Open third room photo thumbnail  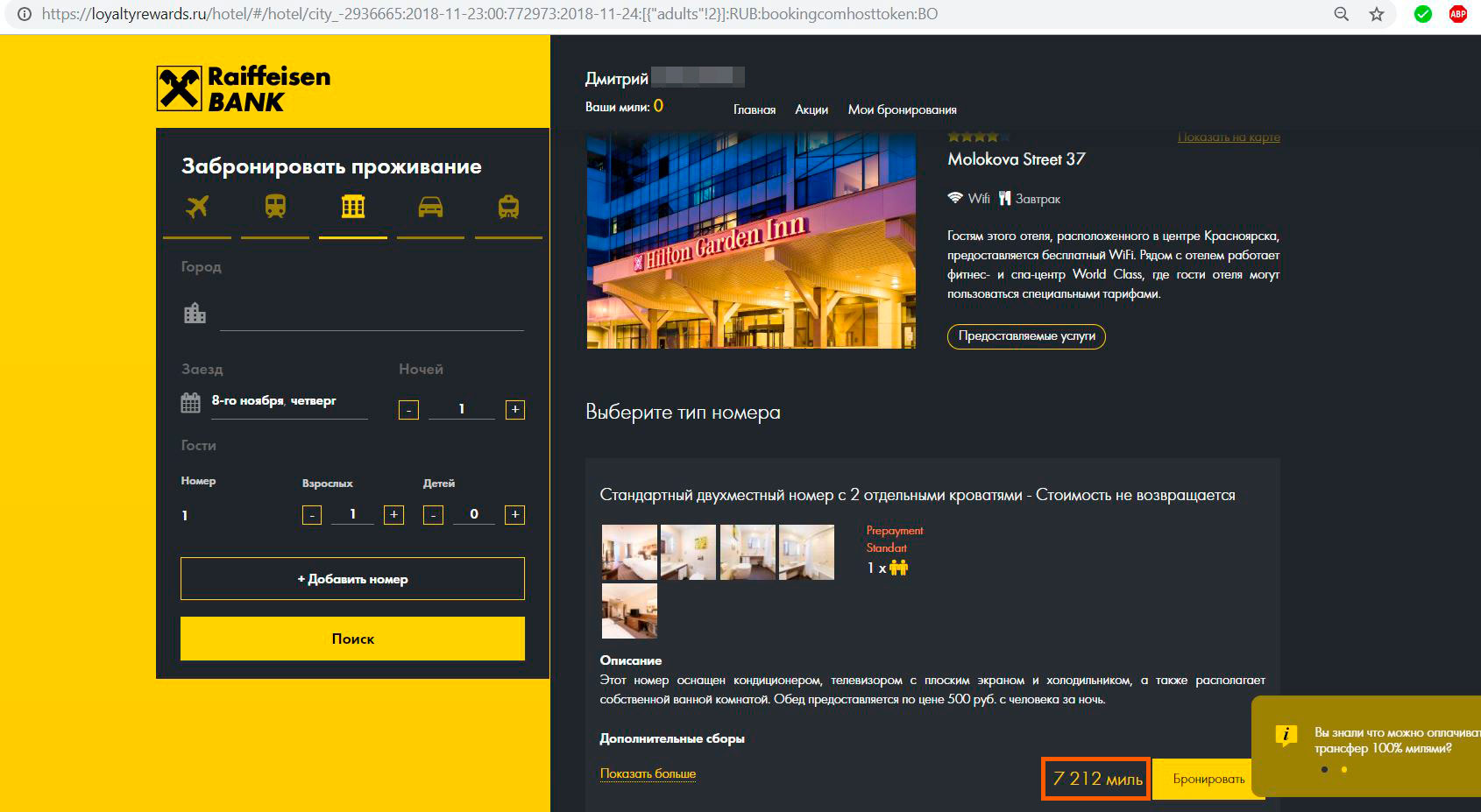coord(748,552)
